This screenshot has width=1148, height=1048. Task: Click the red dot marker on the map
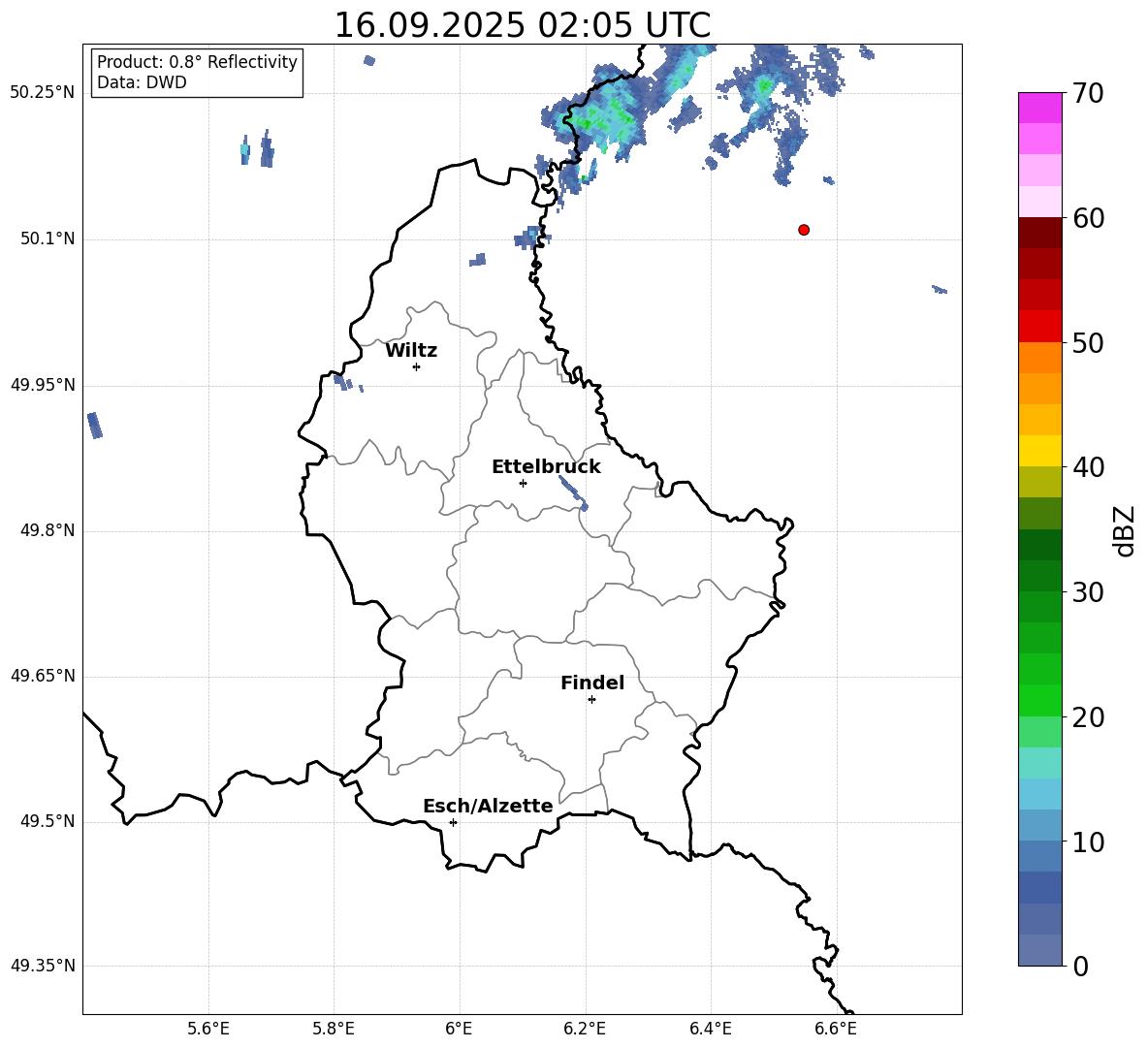click(803, 230)
